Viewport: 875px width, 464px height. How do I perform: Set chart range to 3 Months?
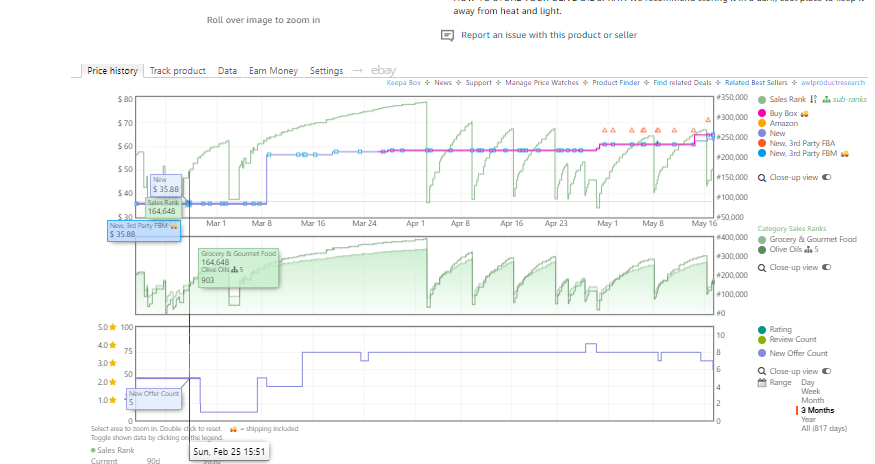point(818,410)
